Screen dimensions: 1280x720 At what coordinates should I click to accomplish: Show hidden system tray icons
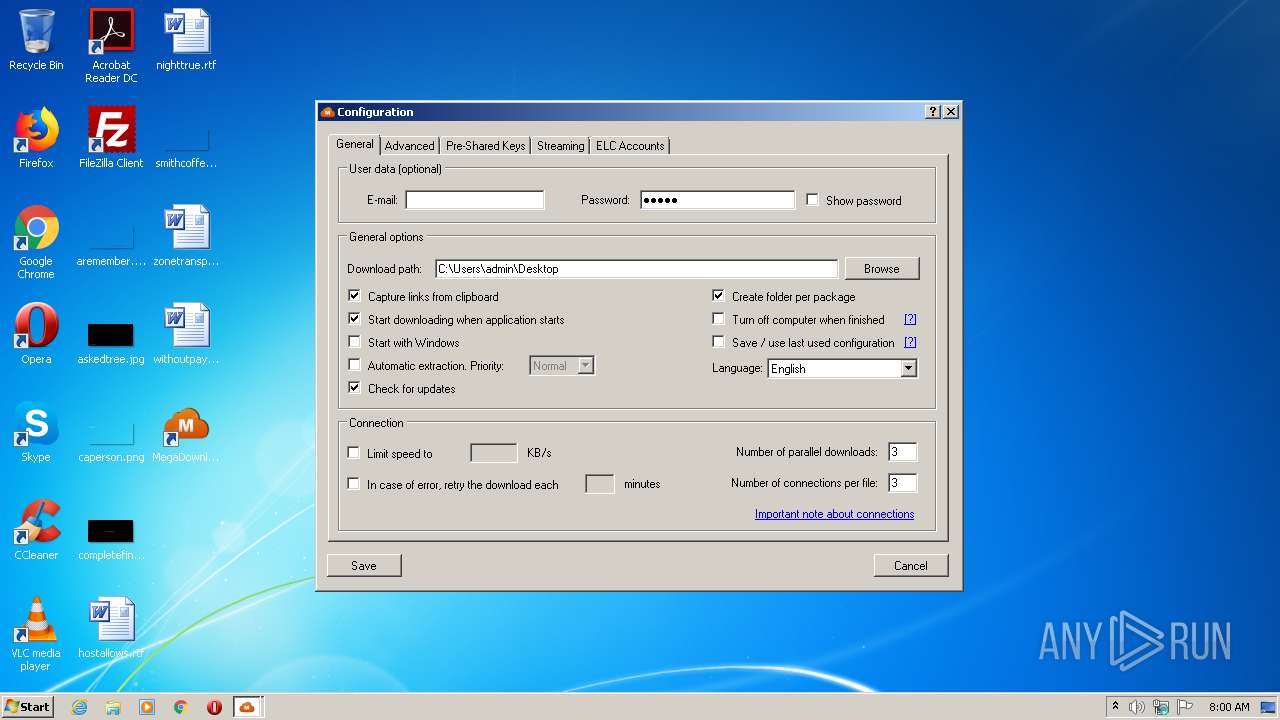pos(1115,707)
